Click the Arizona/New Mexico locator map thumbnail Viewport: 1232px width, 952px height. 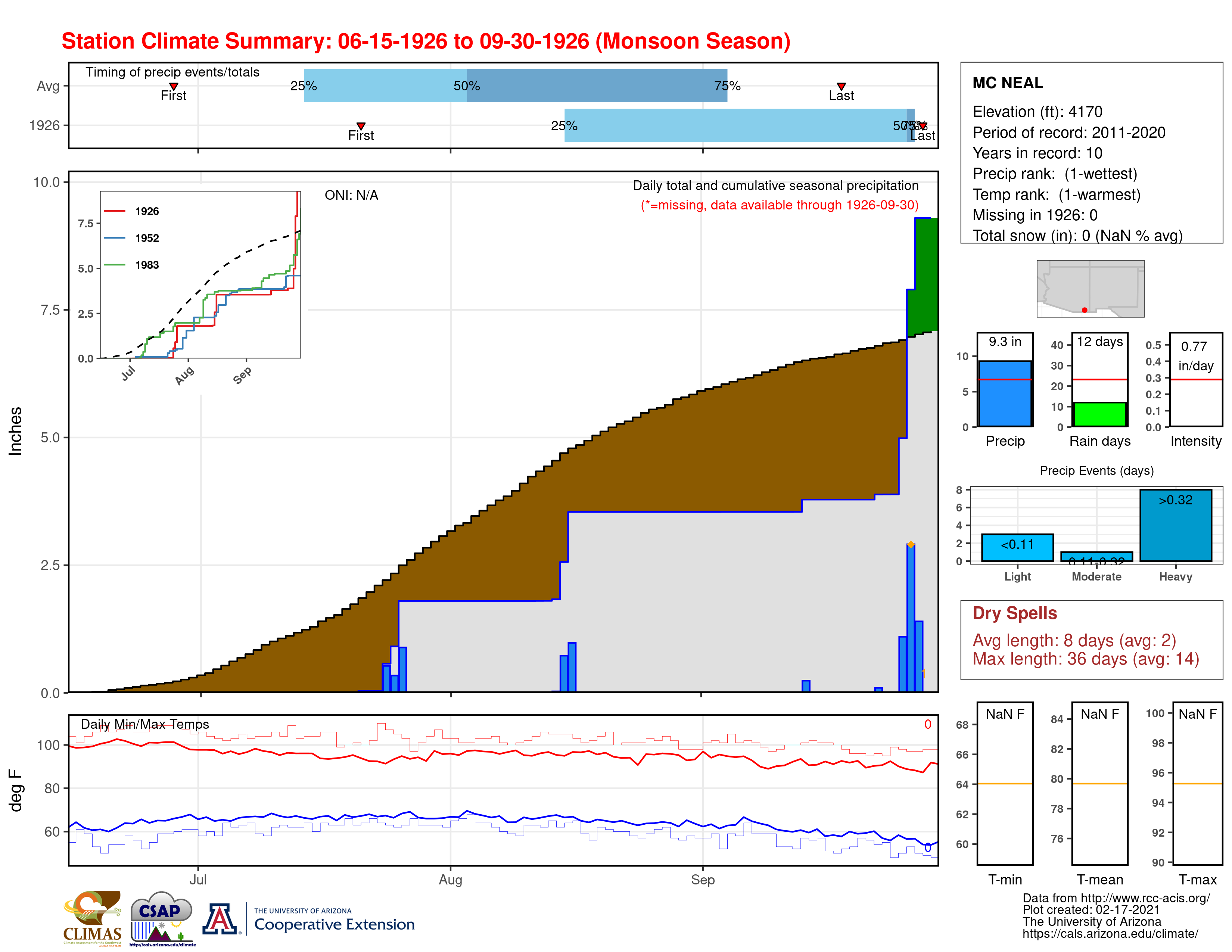point(1090,288)
